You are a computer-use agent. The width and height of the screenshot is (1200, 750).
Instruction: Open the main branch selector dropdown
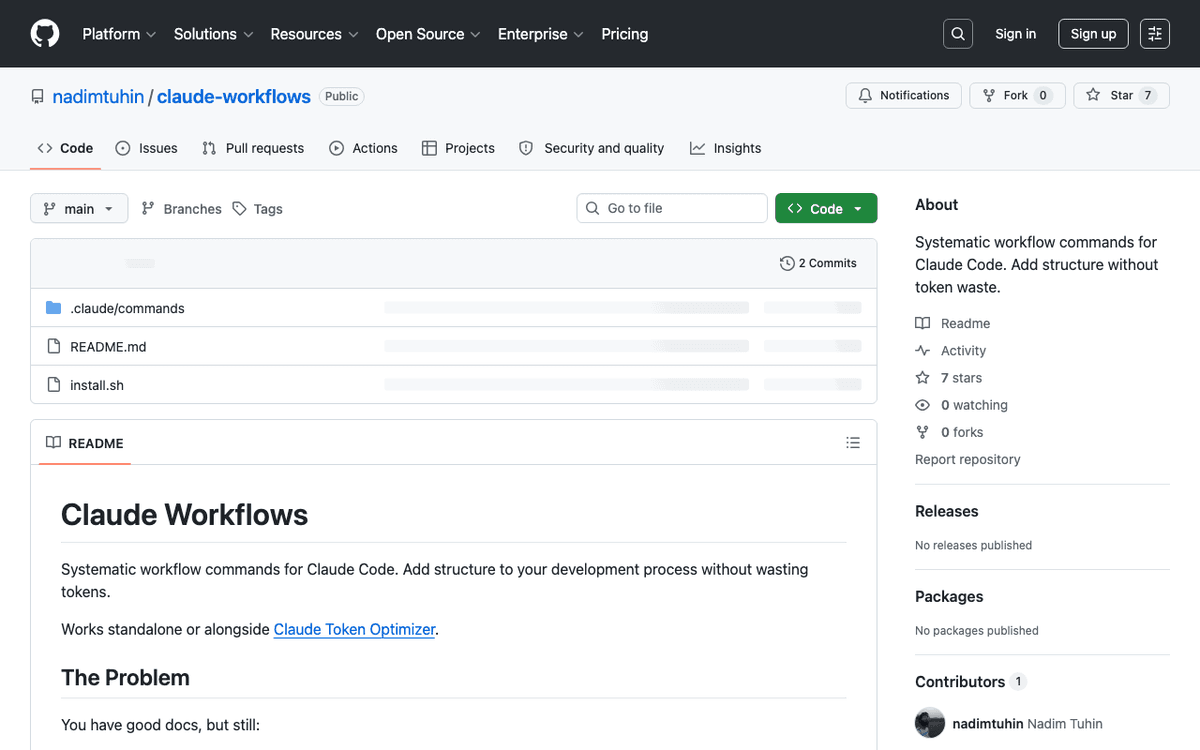(x=79, y=208)
